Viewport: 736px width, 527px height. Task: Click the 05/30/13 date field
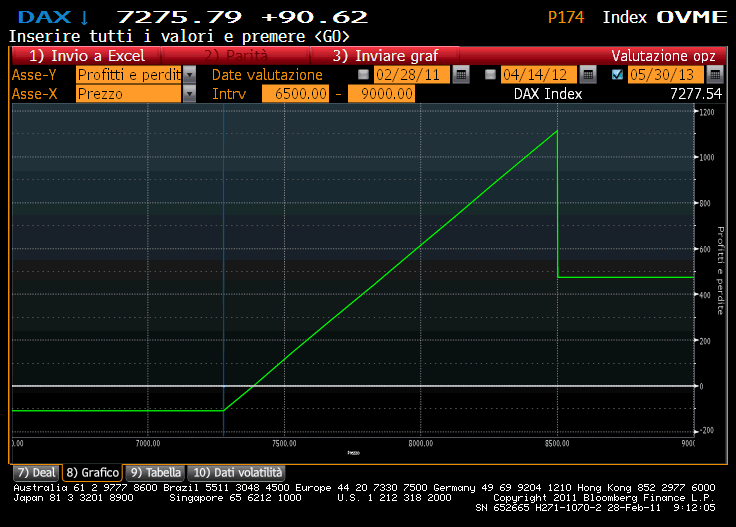pos(665,75)
